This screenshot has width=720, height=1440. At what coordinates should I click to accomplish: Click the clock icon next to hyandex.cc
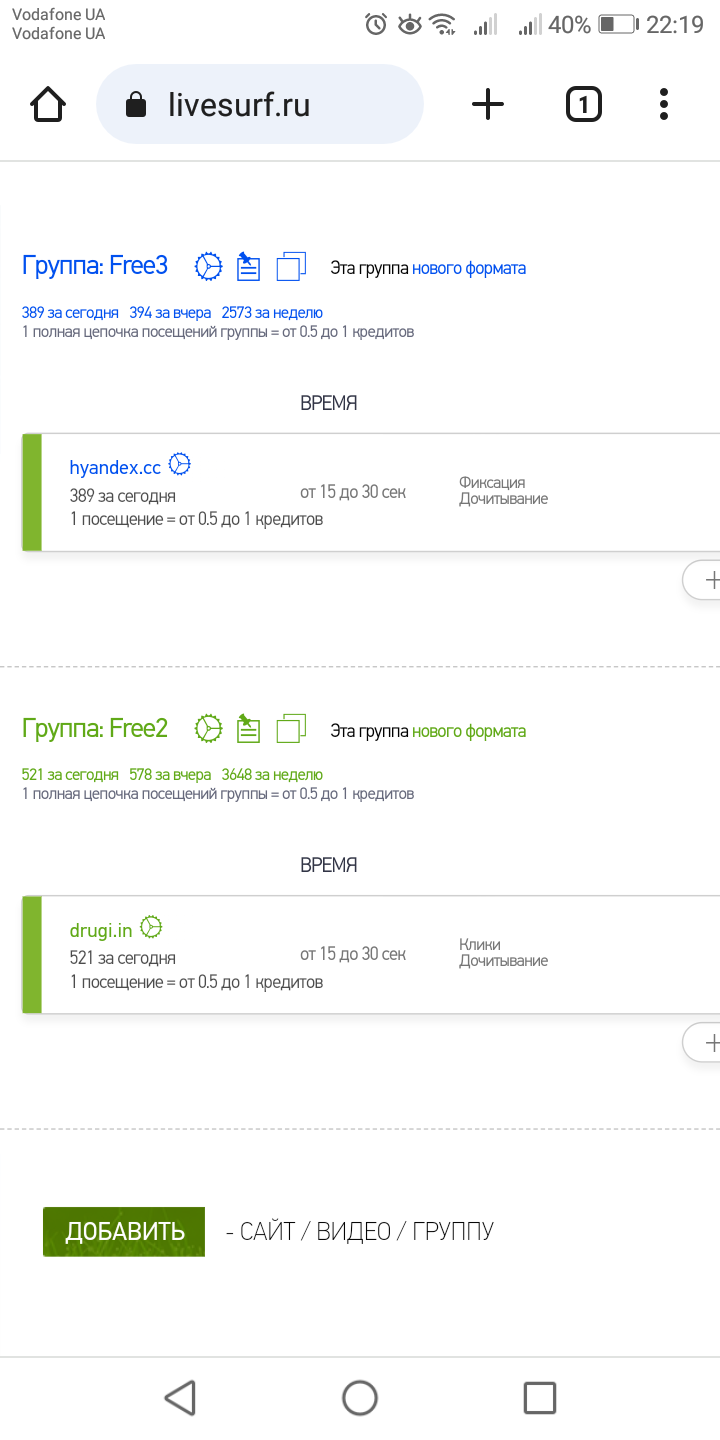(180, 464)
